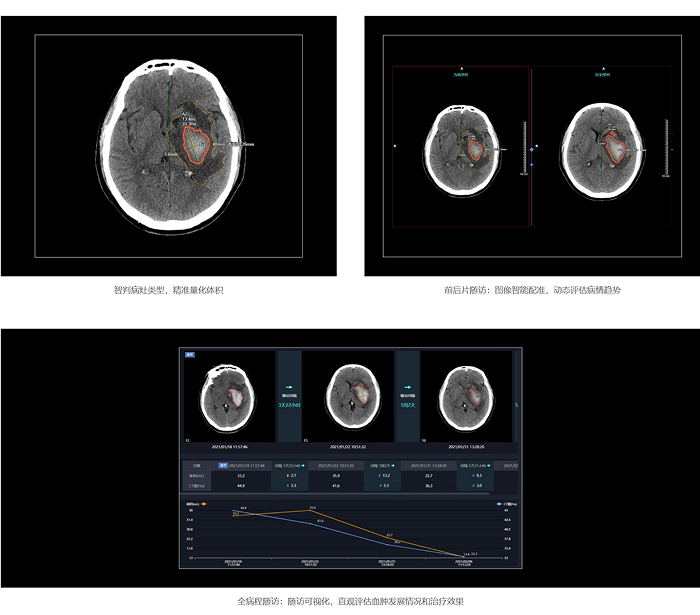Click the 2021/01/22 date column header in table
Viewport: 700px width, 615px height.
click(x=338, y=465)
